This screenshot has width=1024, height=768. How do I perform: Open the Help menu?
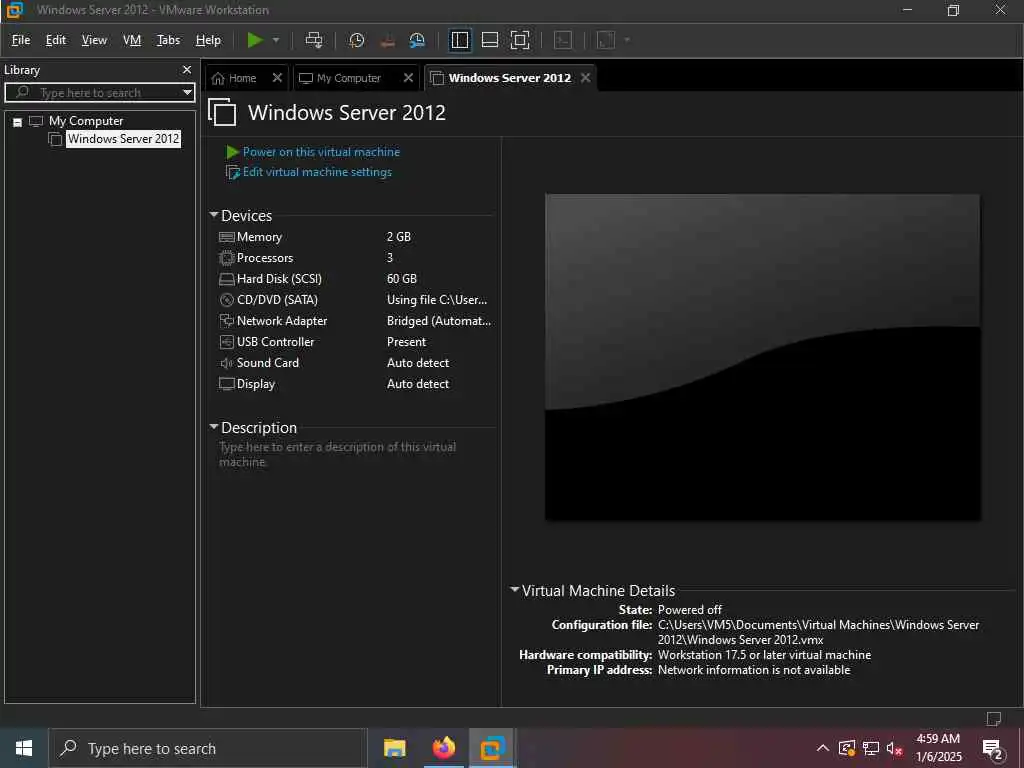point(208,40)
